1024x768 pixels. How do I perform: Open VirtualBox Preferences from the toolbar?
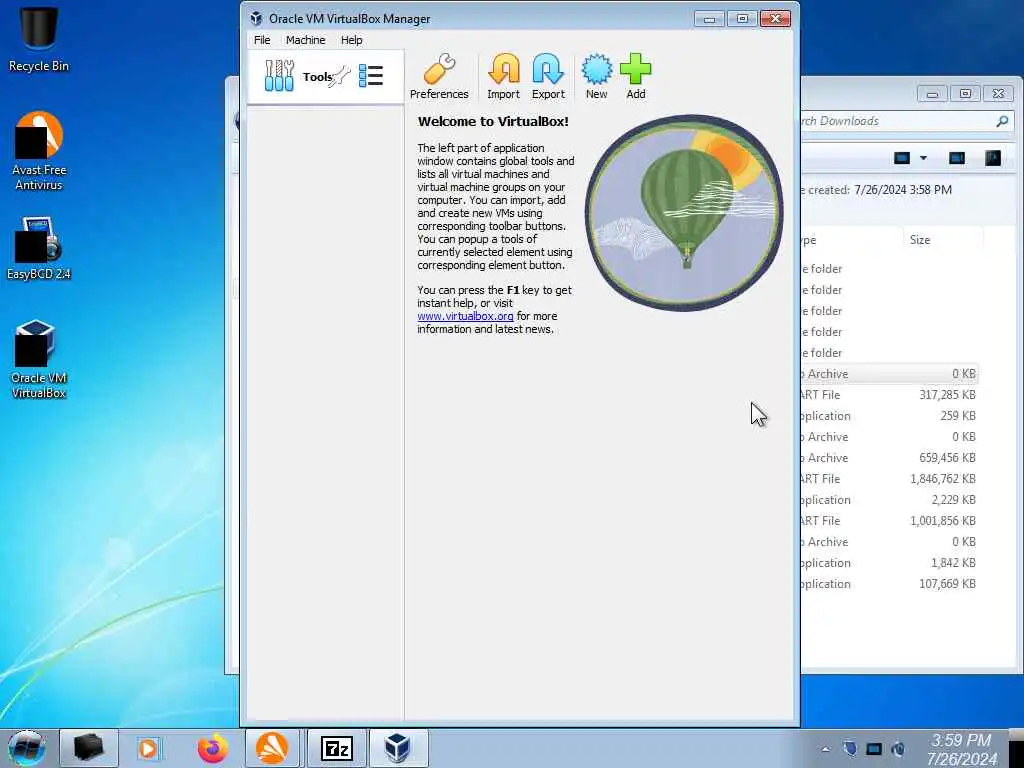pos(439,76)
